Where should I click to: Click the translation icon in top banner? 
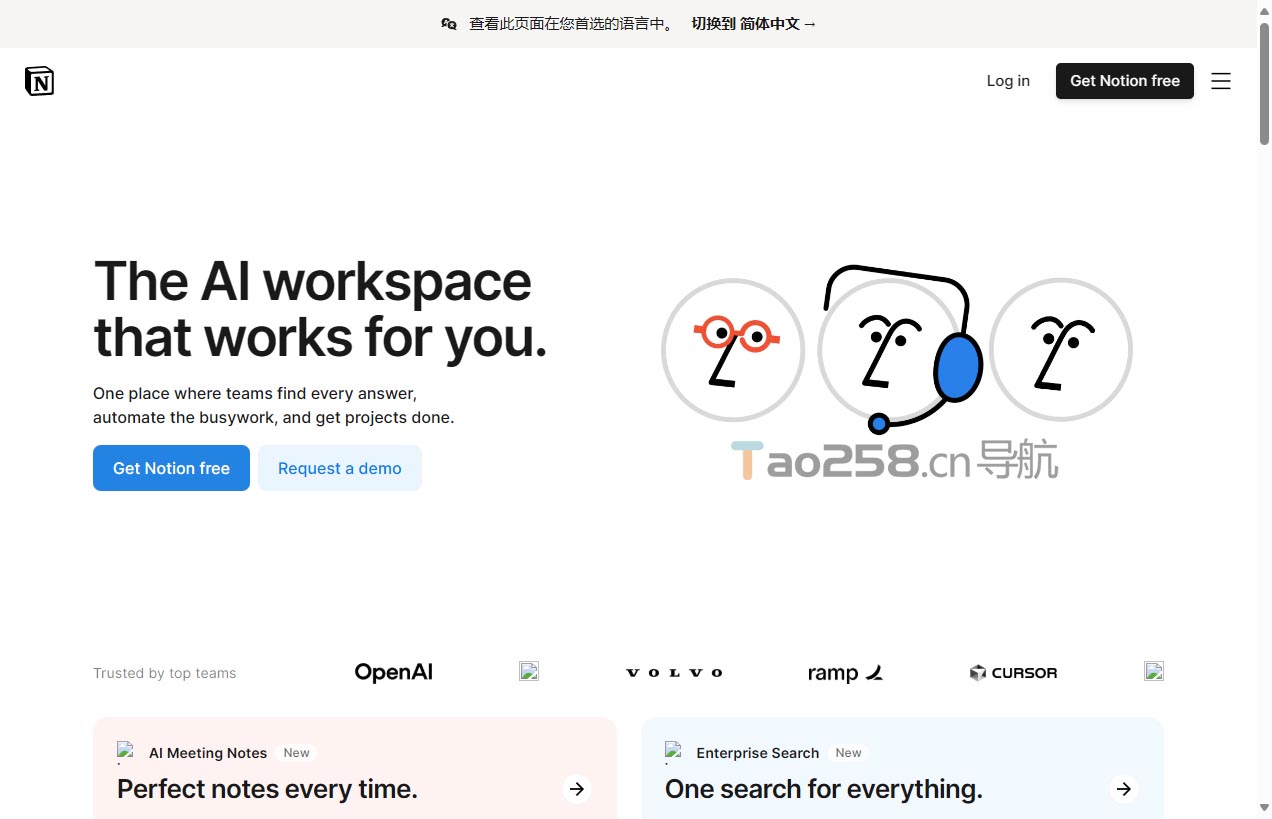point(449,24)
